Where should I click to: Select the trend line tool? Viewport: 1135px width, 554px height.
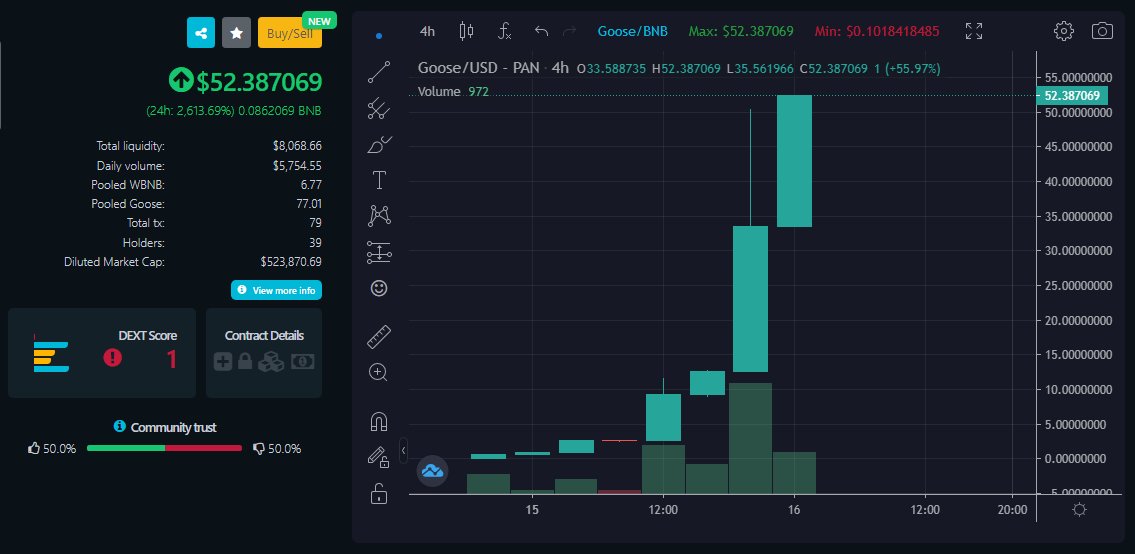379,72
